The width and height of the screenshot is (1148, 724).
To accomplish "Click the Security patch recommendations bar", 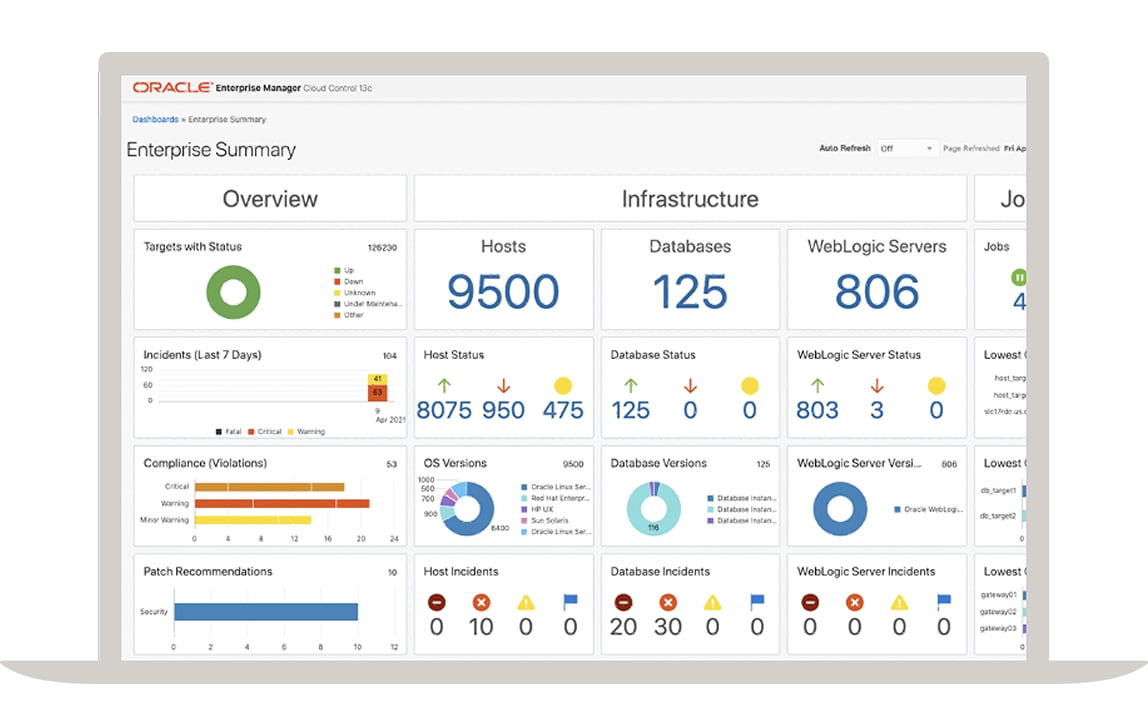I will click(266, 611).
